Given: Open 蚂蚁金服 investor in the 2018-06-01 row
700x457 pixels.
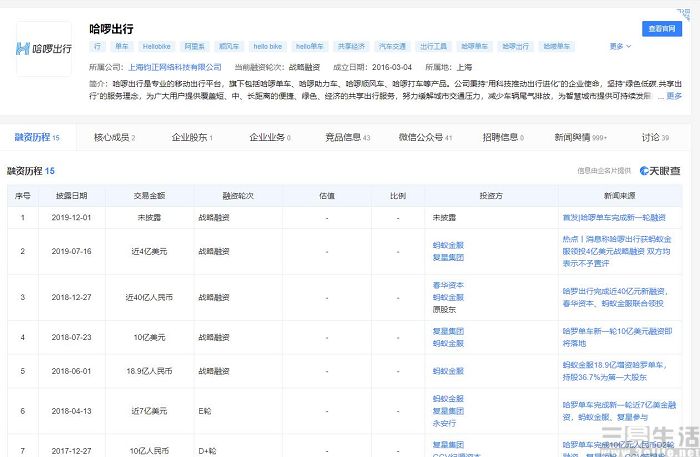Looking at the screenshot, I should [448, 371].
